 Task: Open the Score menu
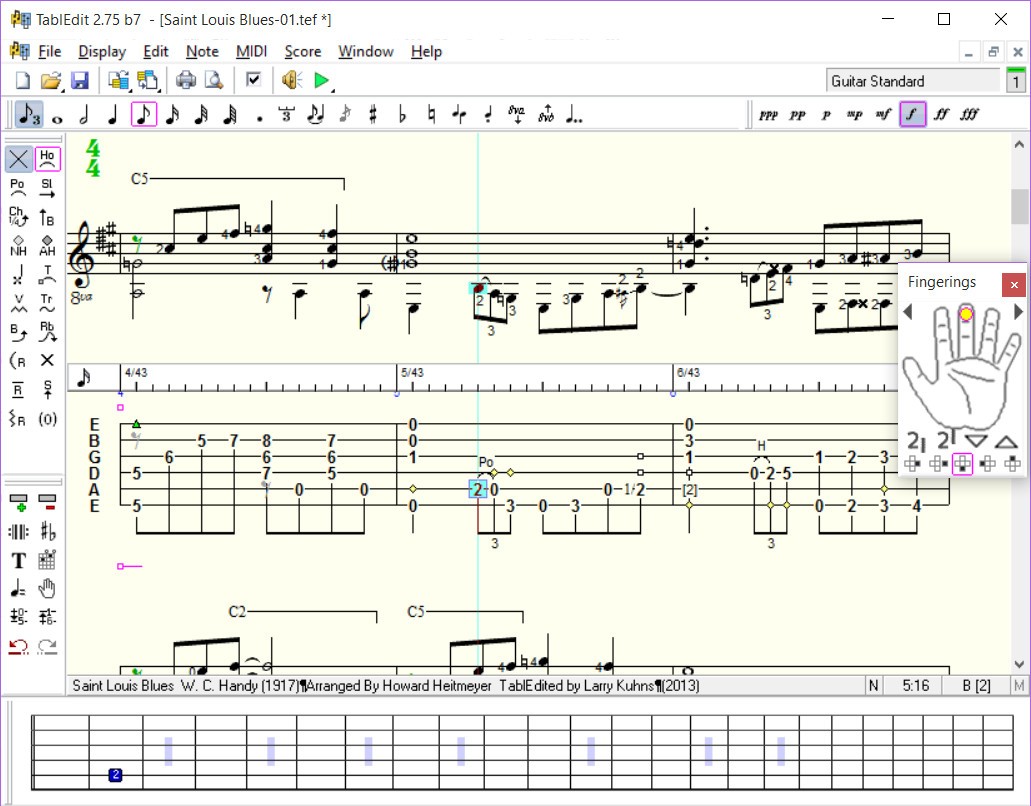tap(302, 51)
